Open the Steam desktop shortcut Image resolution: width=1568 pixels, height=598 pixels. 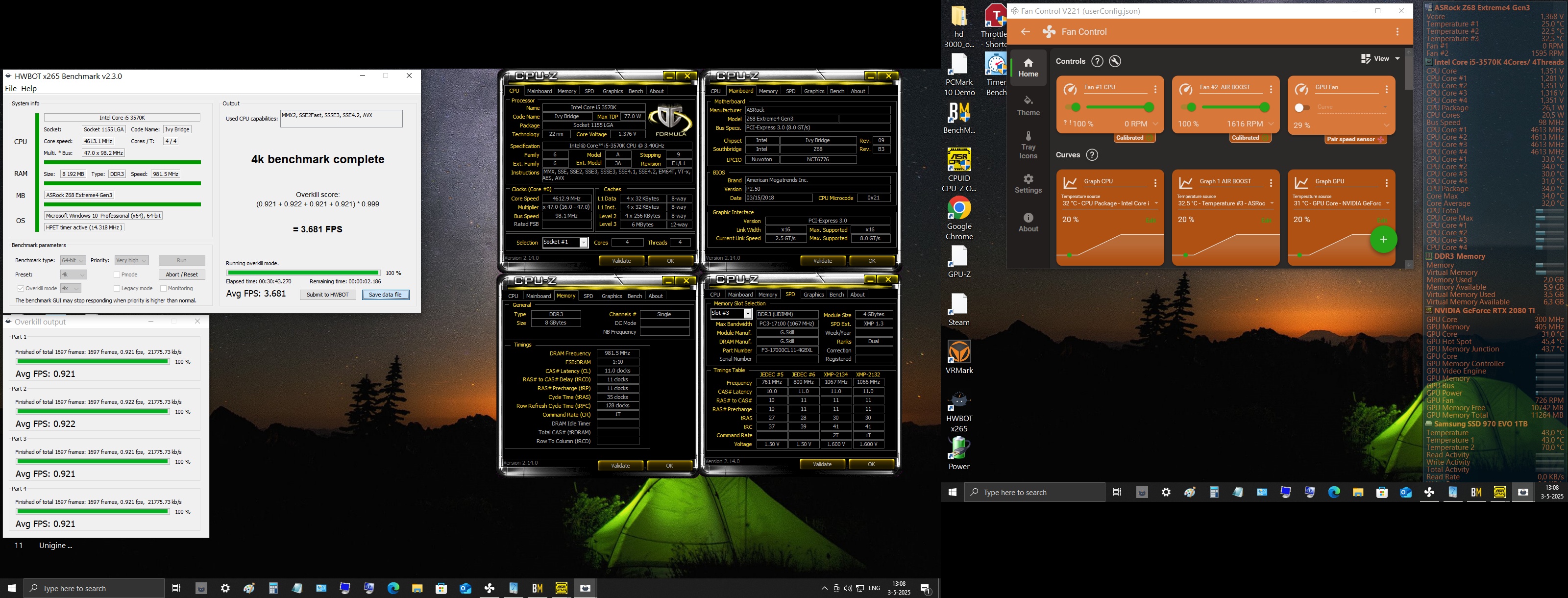pyautogui.click(x=959, y=309)
